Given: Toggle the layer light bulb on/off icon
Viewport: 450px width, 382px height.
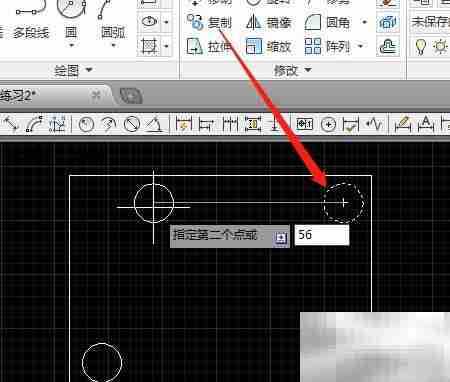Looking at the screenshot, I should click(x=421, y=46).
